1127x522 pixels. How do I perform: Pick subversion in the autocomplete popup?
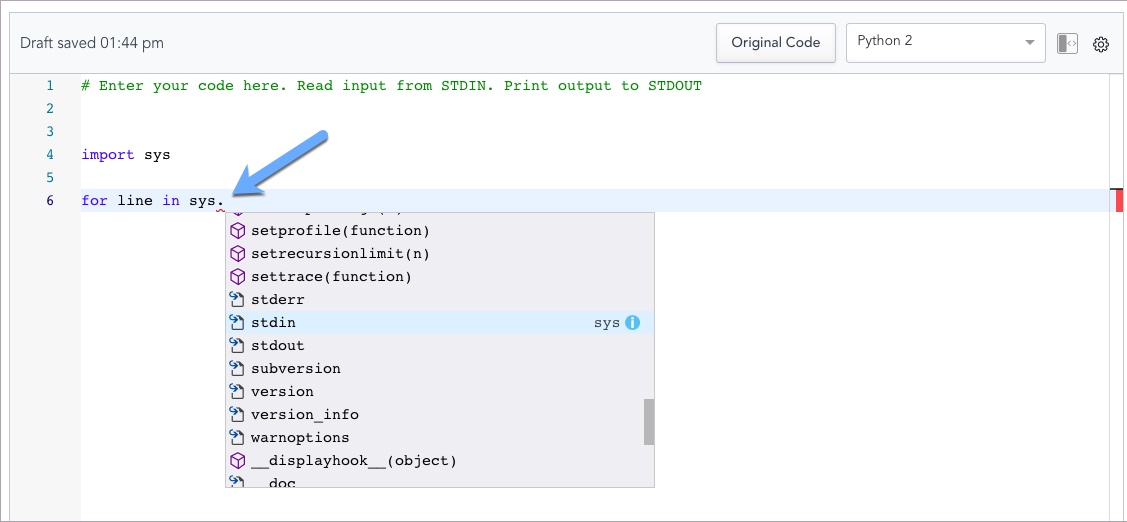click(295, 369)
